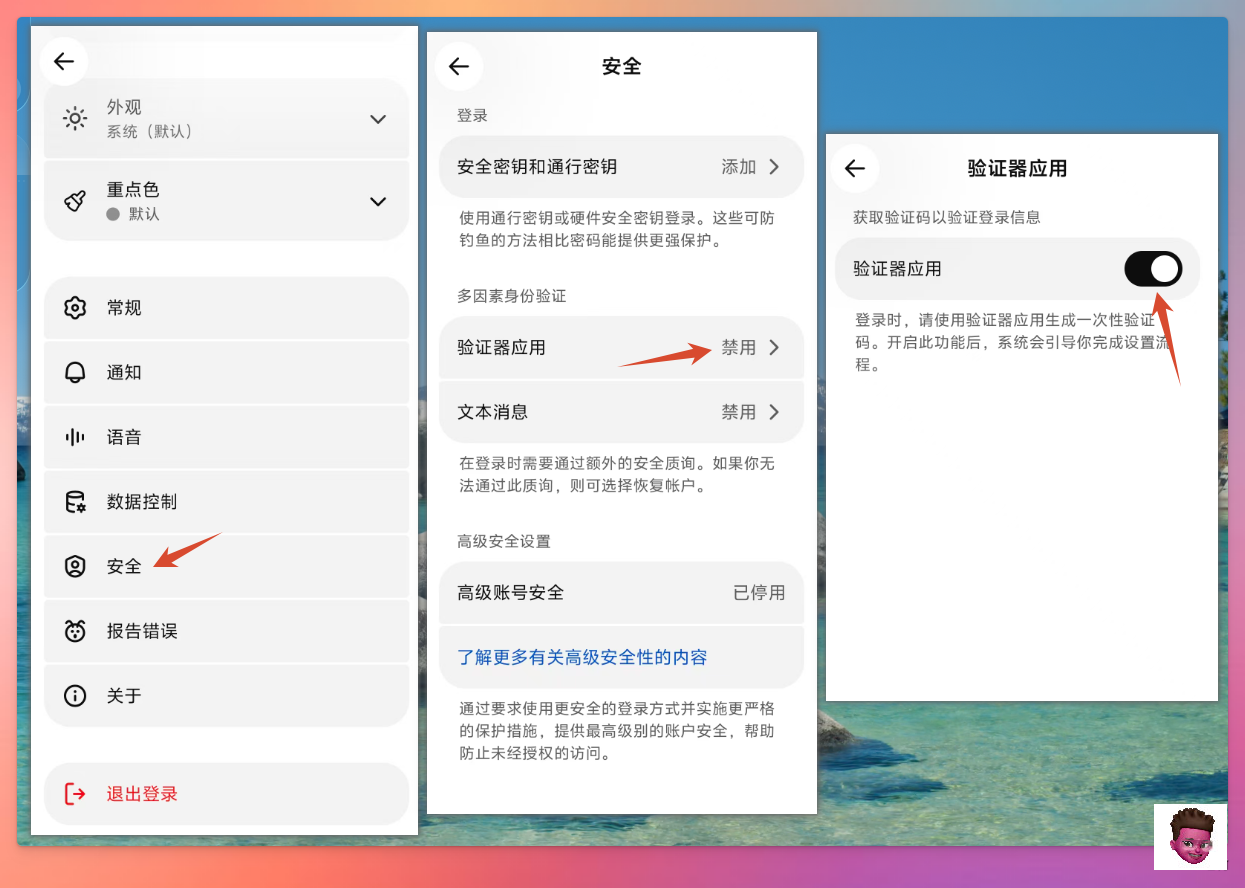Go back from the 验证器应用 panel
1245x888 pixels.
pos(855,168)
